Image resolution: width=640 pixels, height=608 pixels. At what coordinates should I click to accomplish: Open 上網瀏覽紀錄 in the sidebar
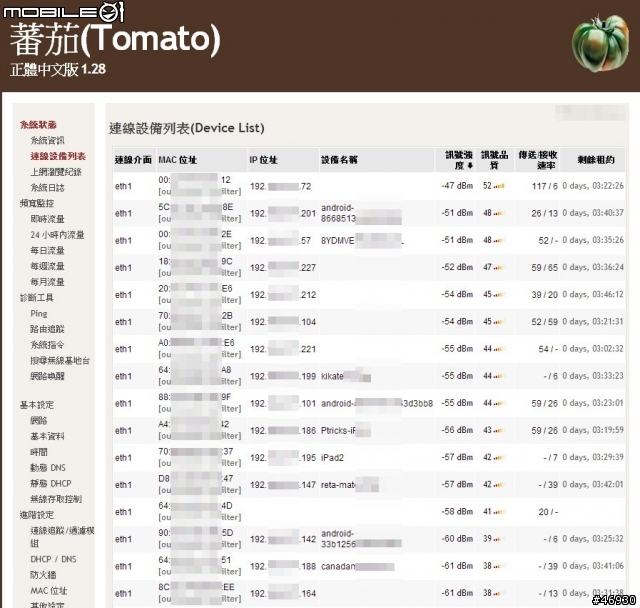(56, 172)
